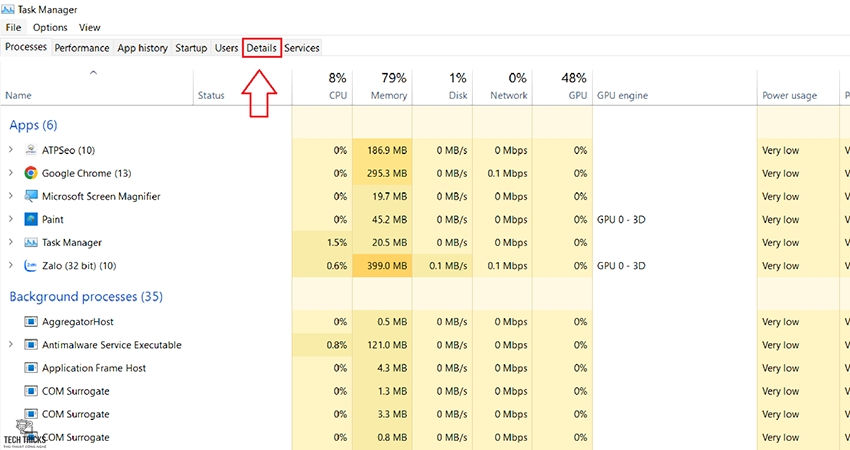Click the icon of the 1.3 MB COM Surrogate
Viewport: 850px width, 450px height.
click(x=31, y=391)
